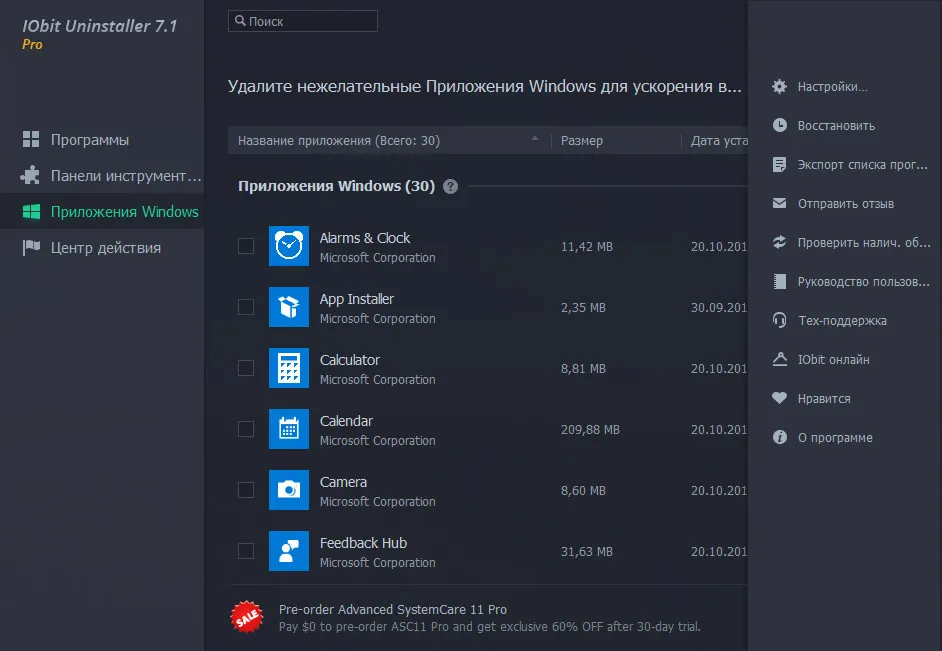Click the icon beside IObit онлайн
Image resolution: width=942 pixels, height=651 pixels.
(x=779, y=359)
